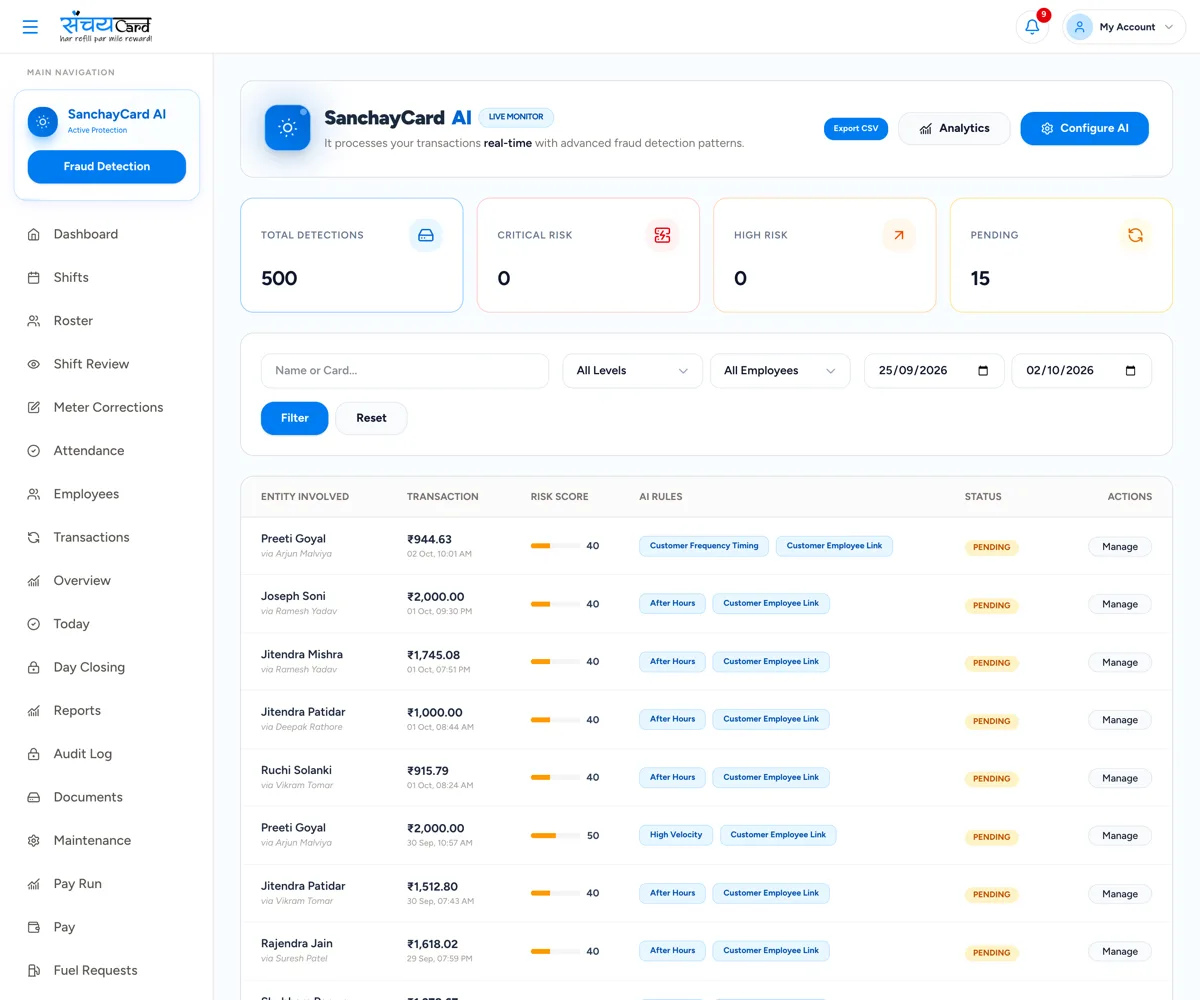The height and width of the screenshot is (1000, 1200).
Task: Click the Documents tray icon
Action: coord(33,798)
